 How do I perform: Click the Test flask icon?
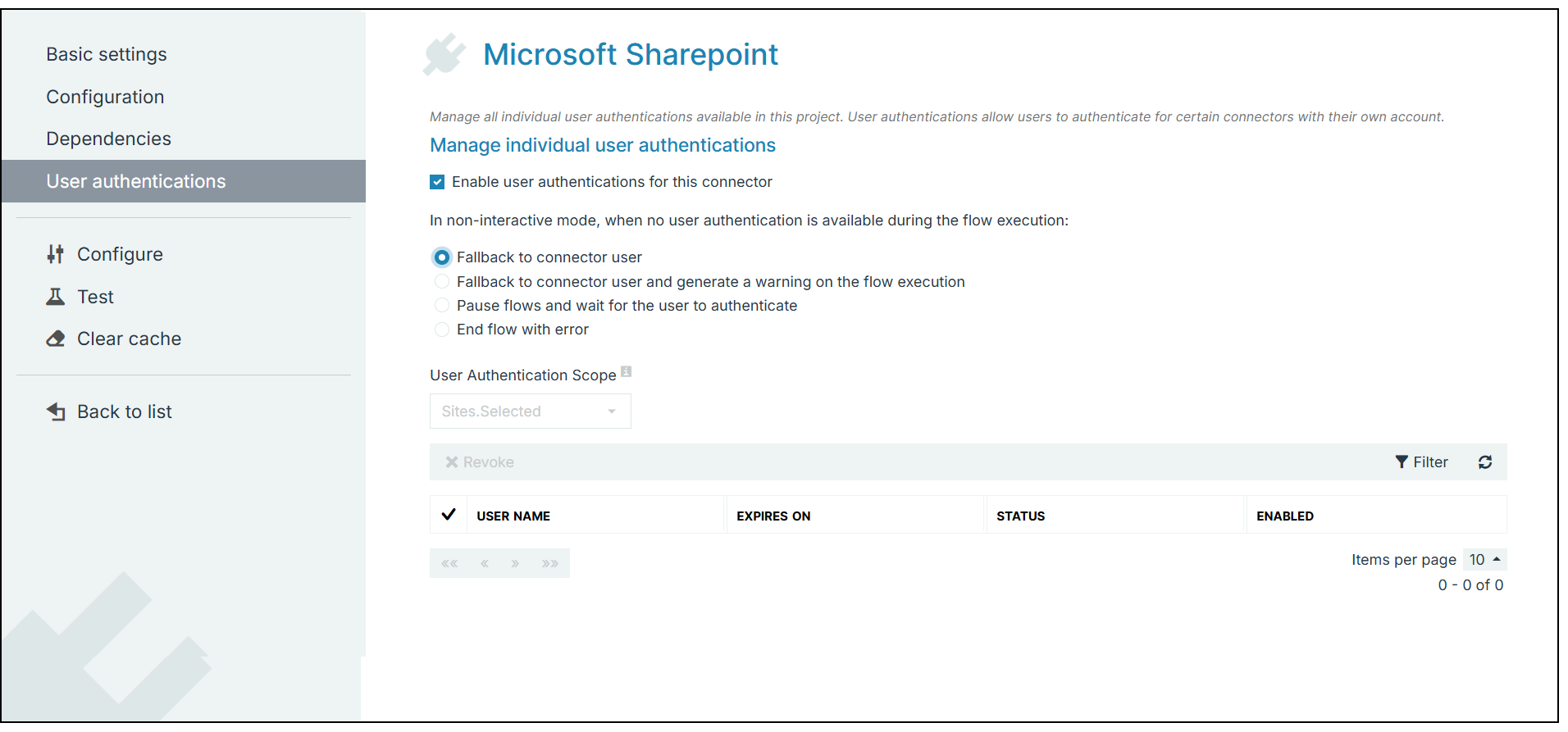pos(55,297)
